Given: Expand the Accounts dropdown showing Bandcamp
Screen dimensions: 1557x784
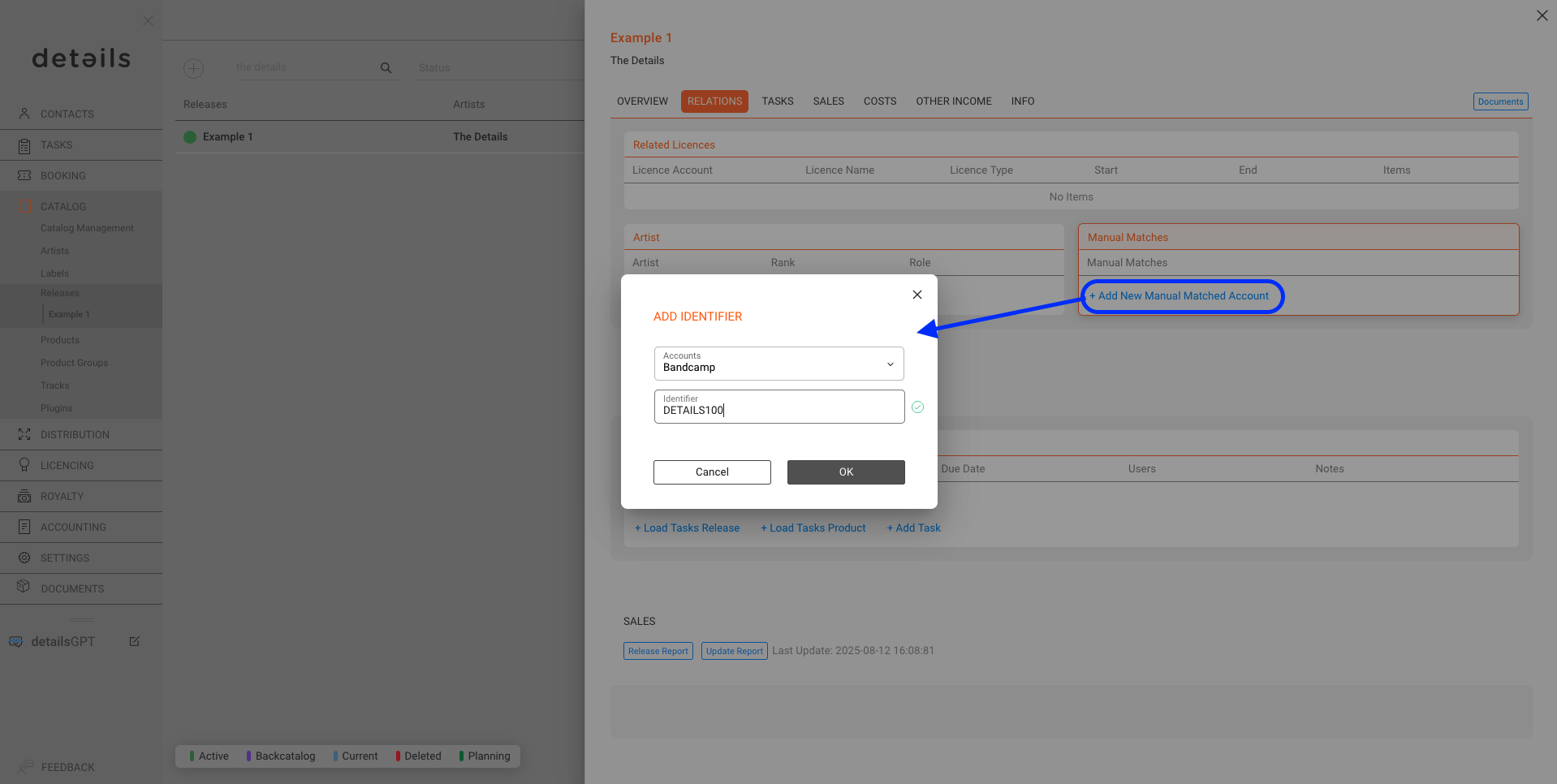Looking at the screenshot, I should 778,364.
